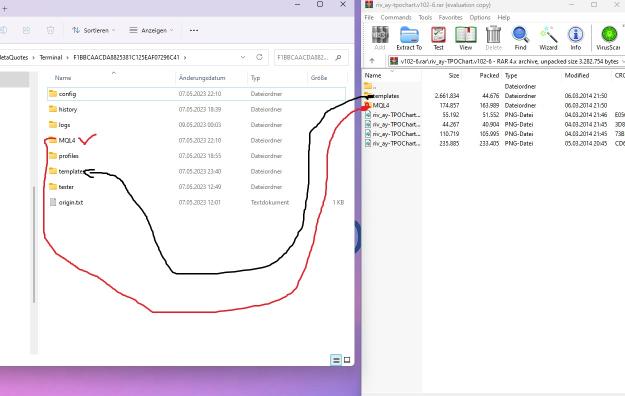
Task: Show archive Info in WinRAR
Action: coord(575,38)
